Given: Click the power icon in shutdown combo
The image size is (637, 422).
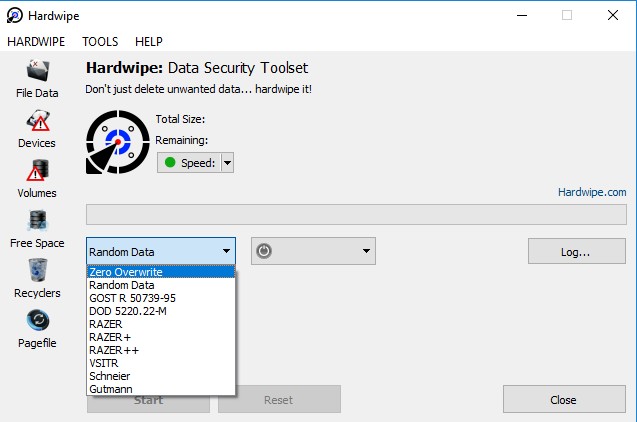Looking at the screenshot, I should click(x=264, y=251).
